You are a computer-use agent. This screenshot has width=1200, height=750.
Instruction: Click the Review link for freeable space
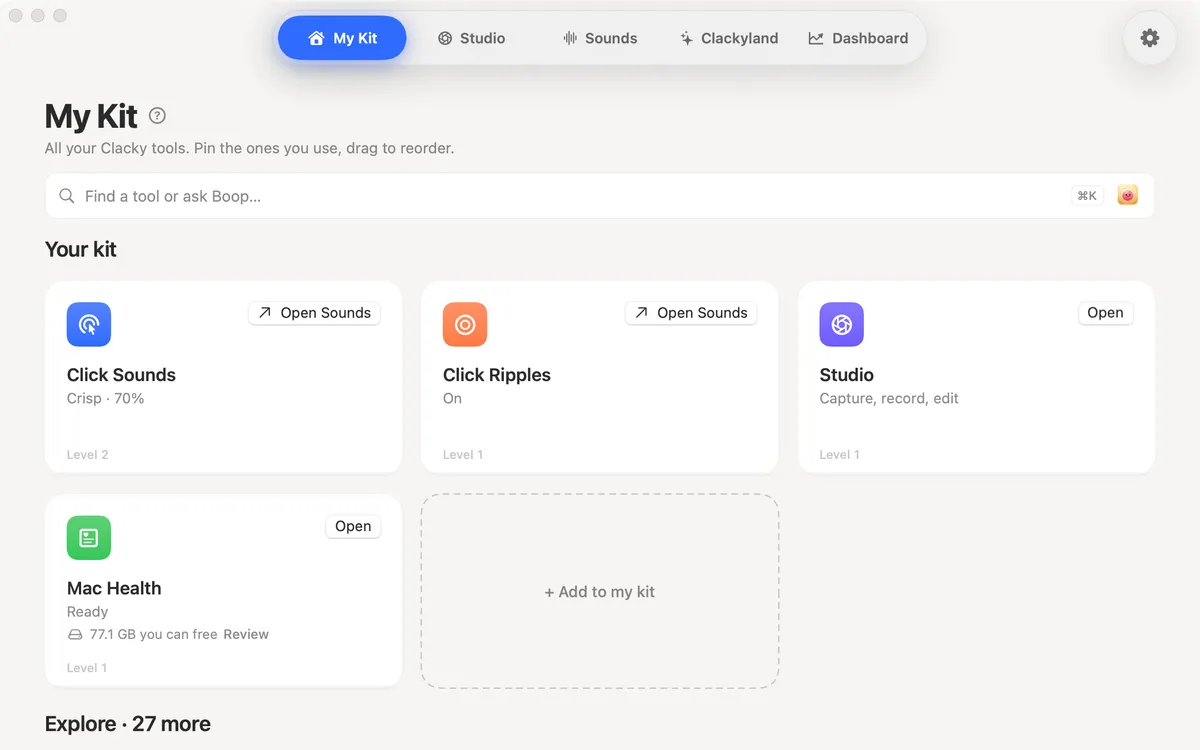246,634
